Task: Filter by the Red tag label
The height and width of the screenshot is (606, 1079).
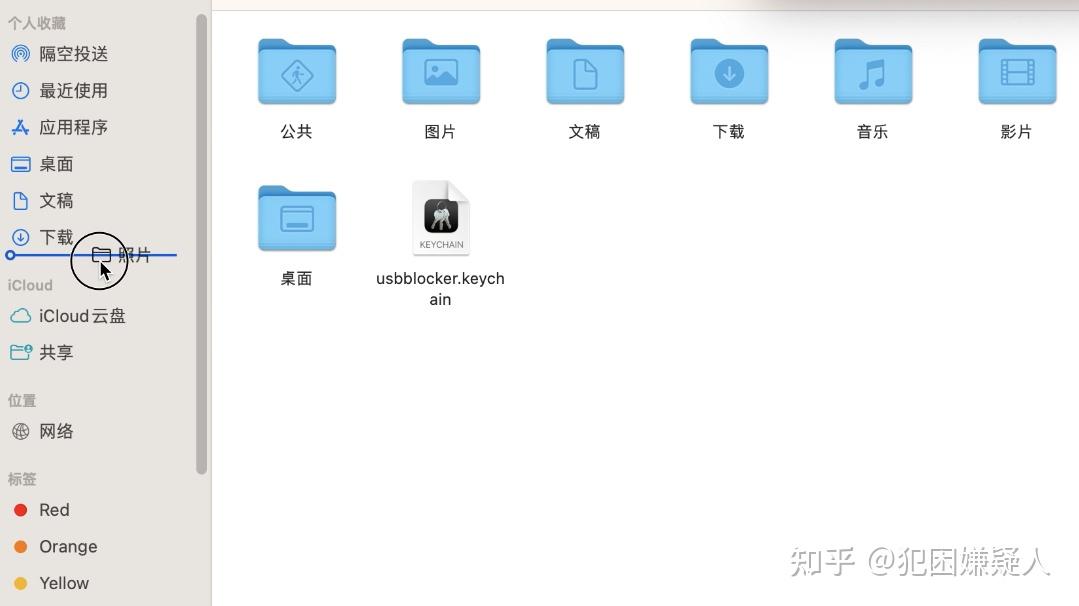Action: (54, 510)
